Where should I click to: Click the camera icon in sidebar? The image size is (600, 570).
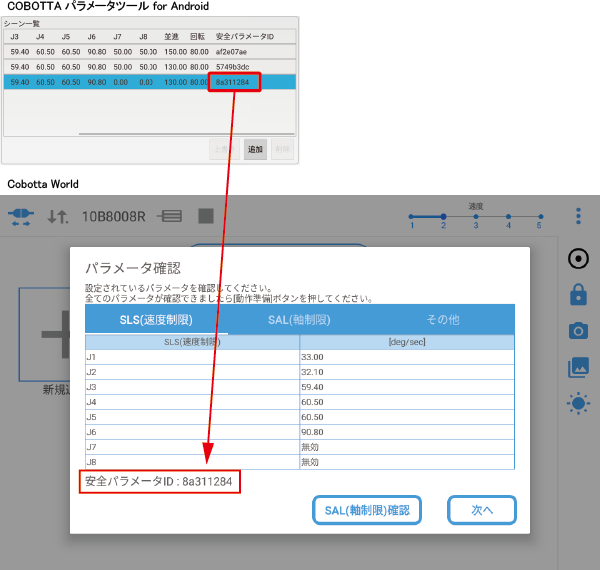point(578,331)
